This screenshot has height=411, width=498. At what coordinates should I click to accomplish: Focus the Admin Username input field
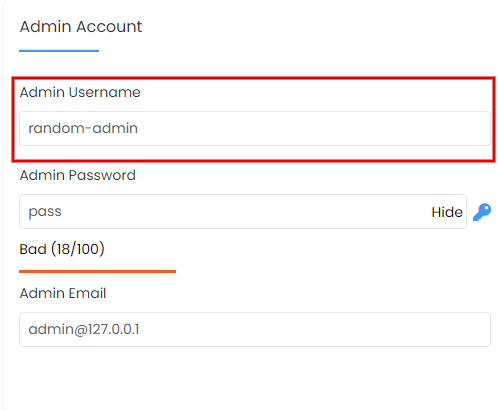255,128
